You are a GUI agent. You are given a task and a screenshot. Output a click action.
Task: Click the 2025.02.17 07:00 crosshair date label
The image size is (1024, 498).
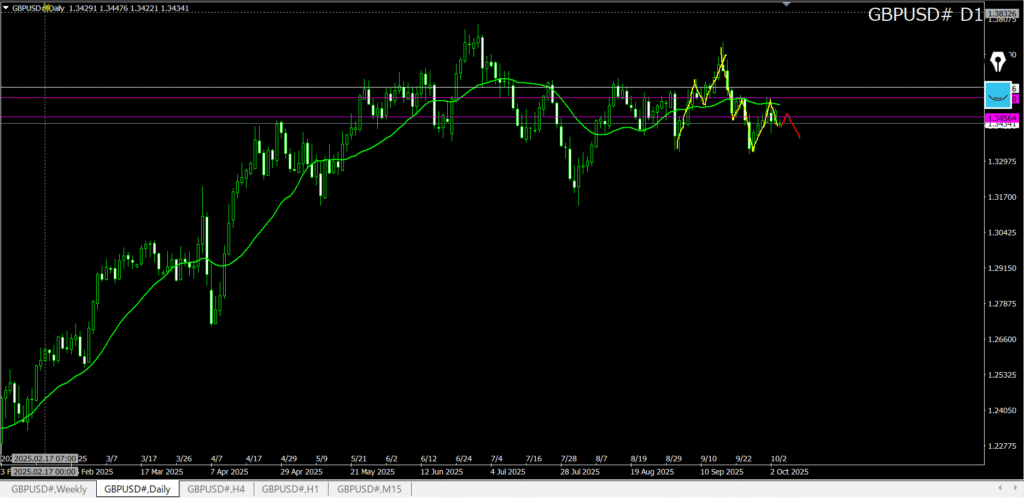pyautogui.click(x=46, y=459)
